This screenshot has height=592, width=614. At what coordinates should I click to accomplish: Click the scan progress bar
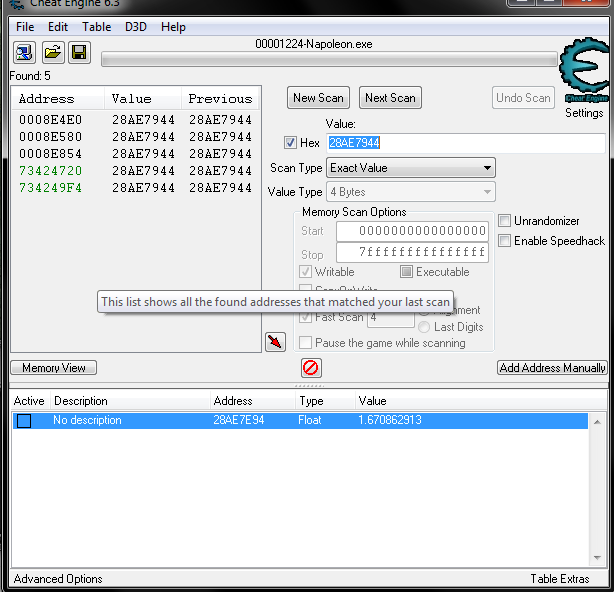click(x=329, y=60)
